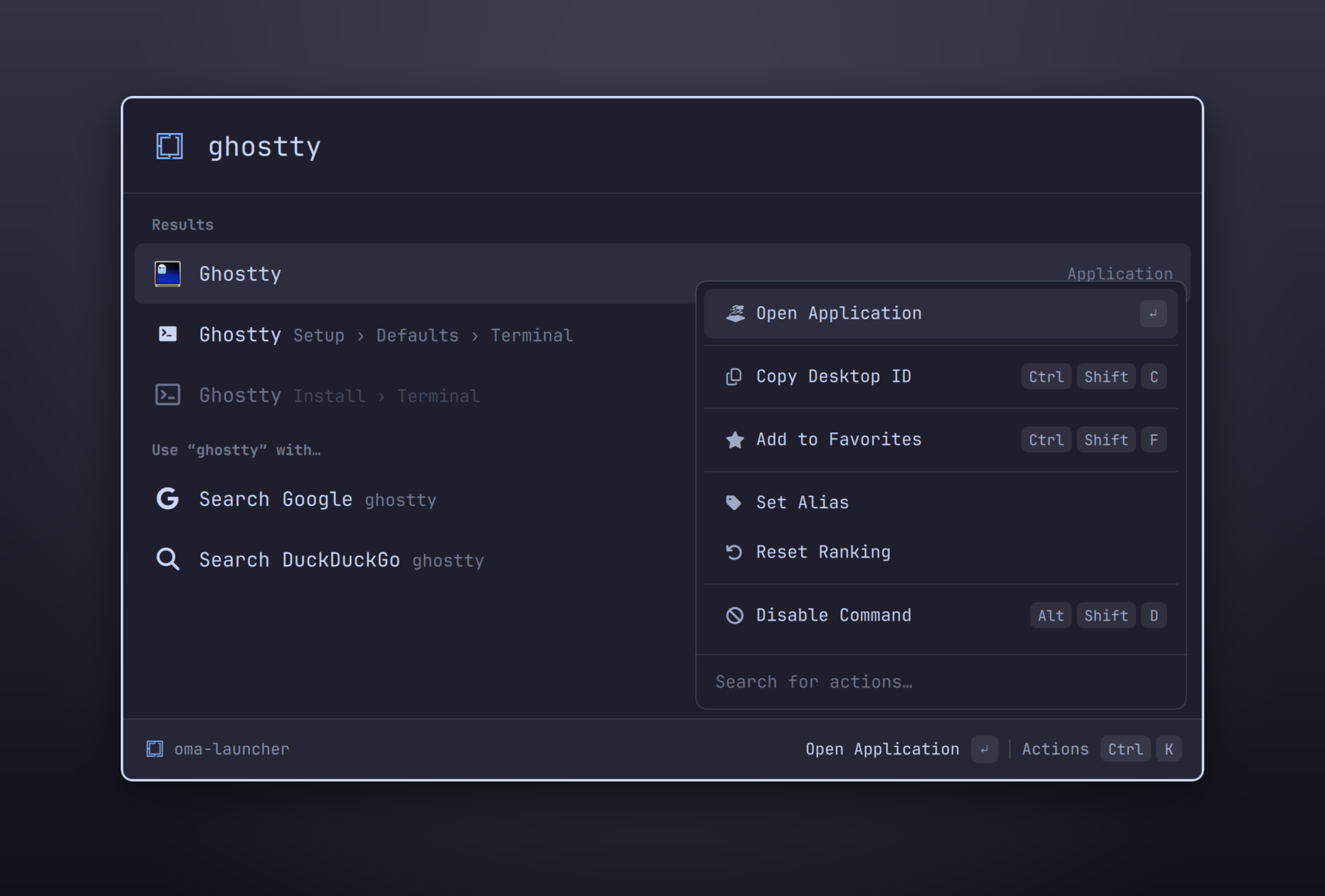Focus the Search for actions field

[940, 682]
